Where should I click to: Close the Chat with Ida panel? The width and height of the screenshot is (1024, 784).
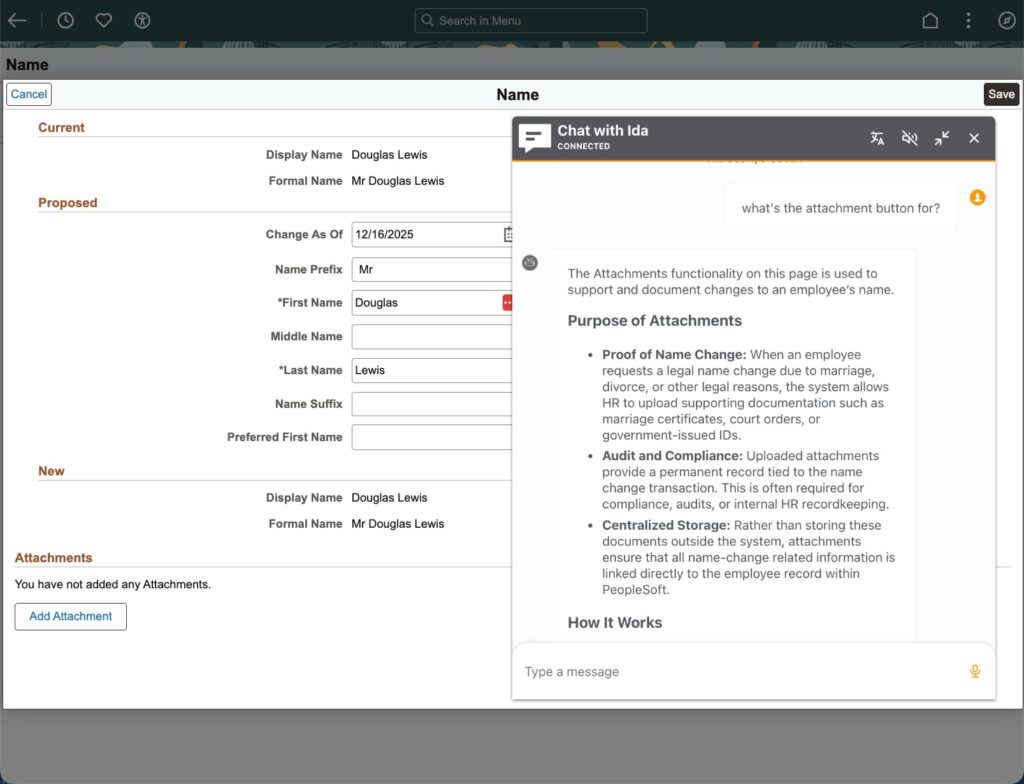(974, 138)
